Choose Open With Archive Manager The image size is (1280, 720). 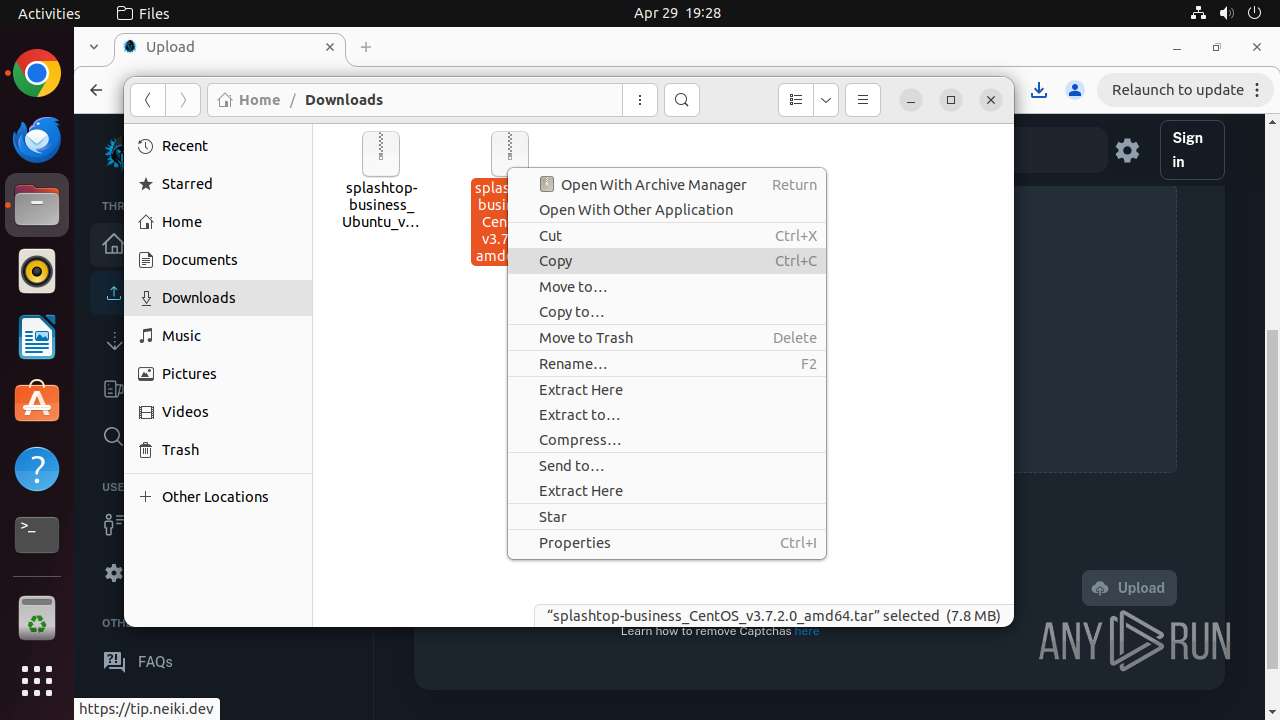coord(667,184)
